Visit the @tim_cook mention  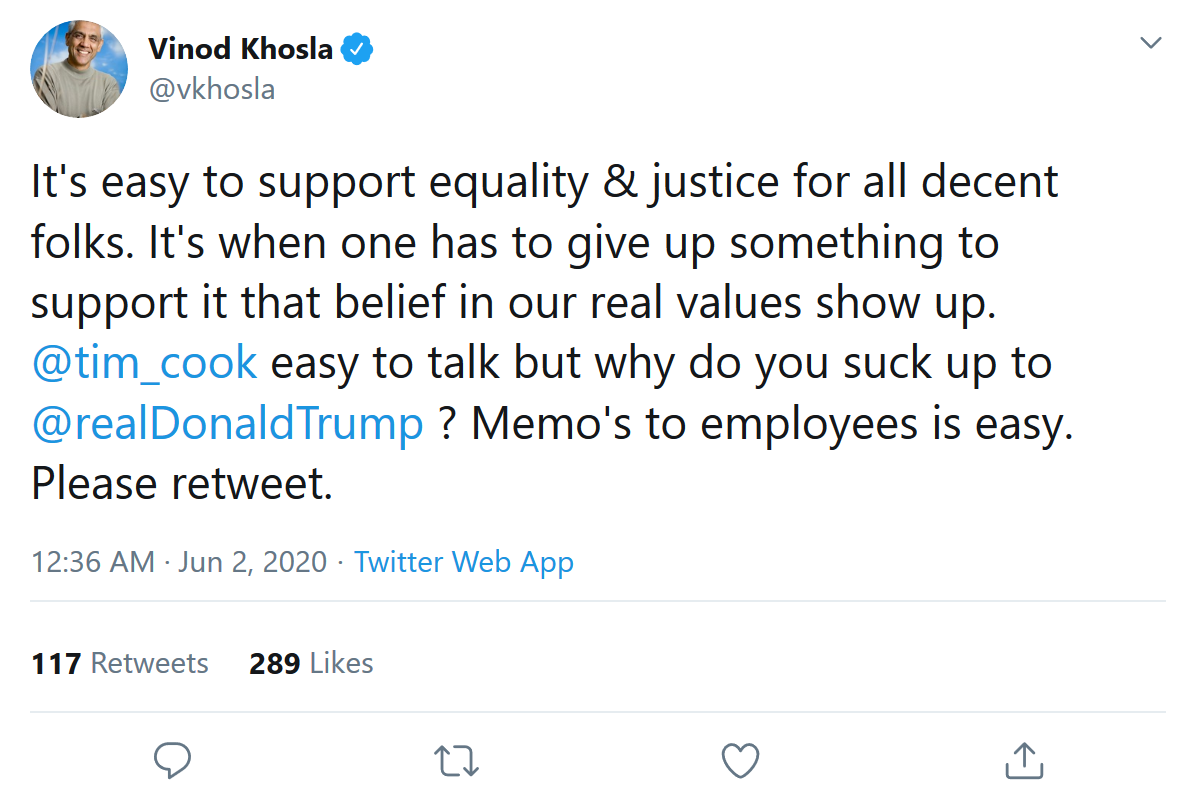[144, 363]
